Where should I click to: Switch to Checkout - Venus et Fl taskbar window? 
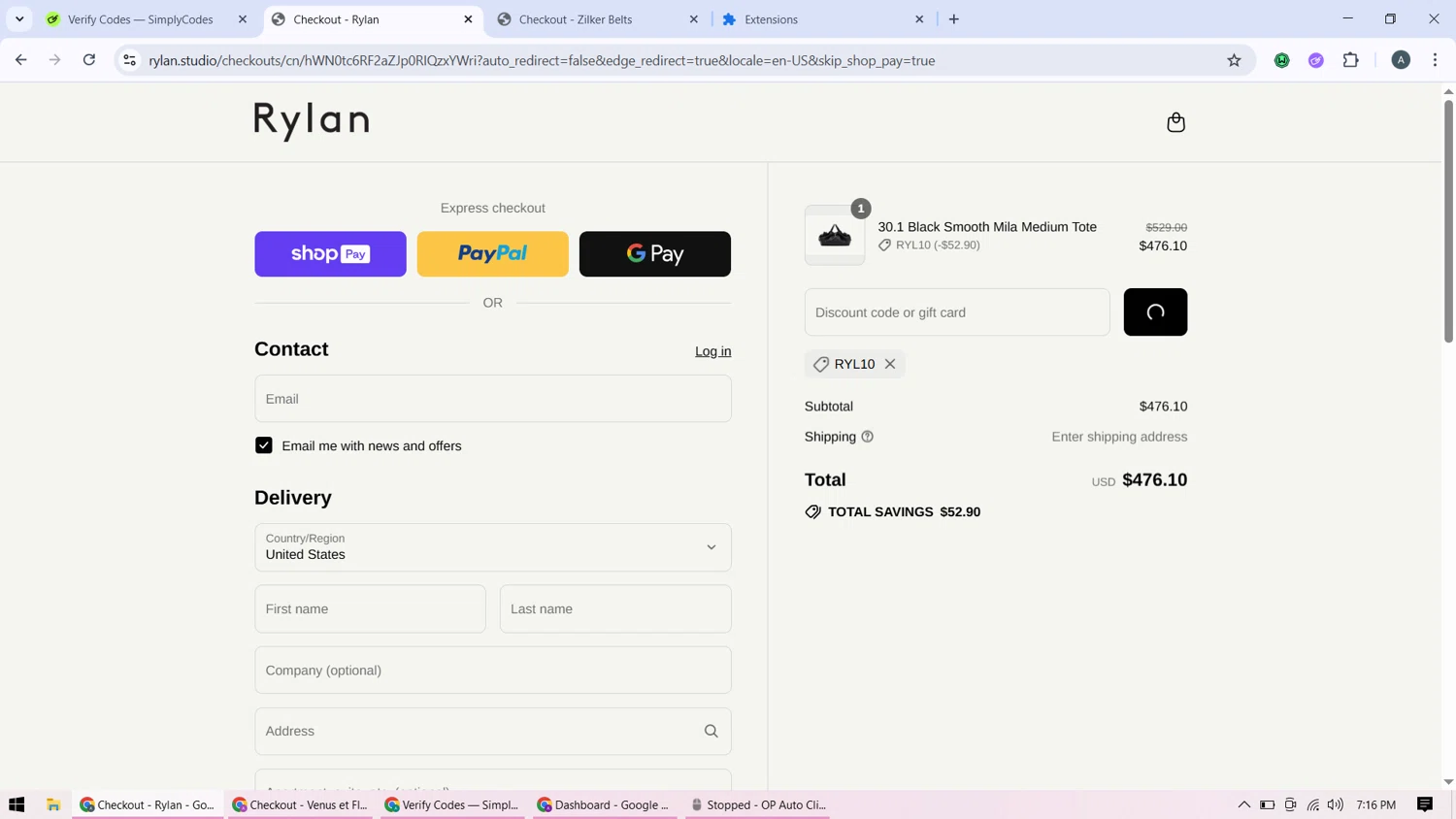click(301, 804)
